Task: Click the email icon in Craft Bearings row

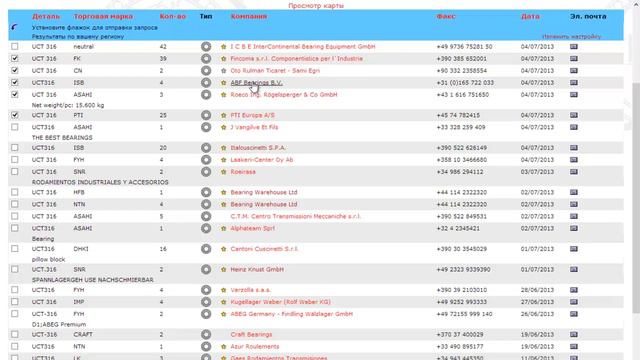Action: [x=573, y=334]
